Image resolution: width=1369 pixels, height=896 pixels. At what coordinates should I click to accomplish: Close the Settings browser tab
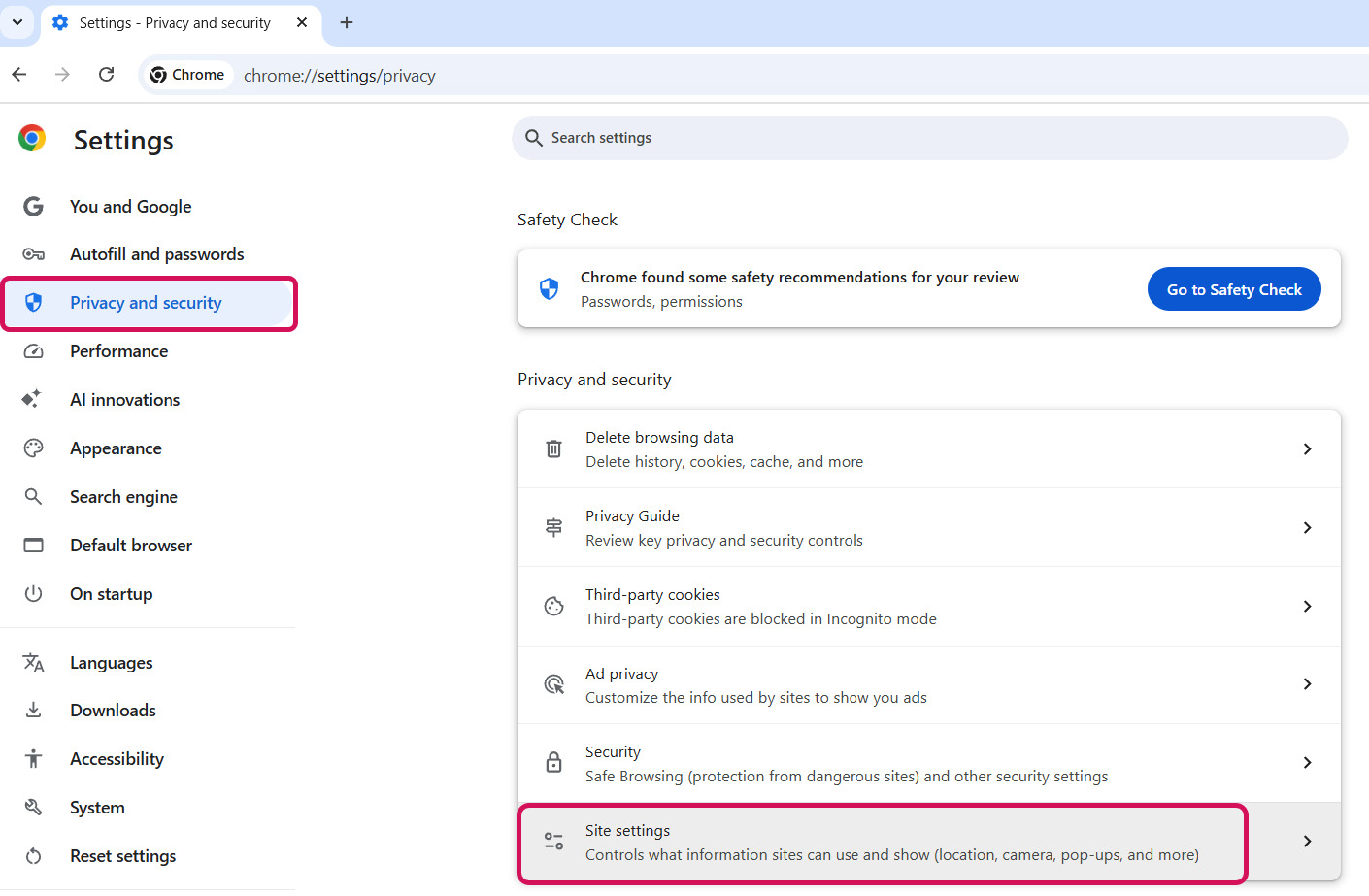pos(302,22)
